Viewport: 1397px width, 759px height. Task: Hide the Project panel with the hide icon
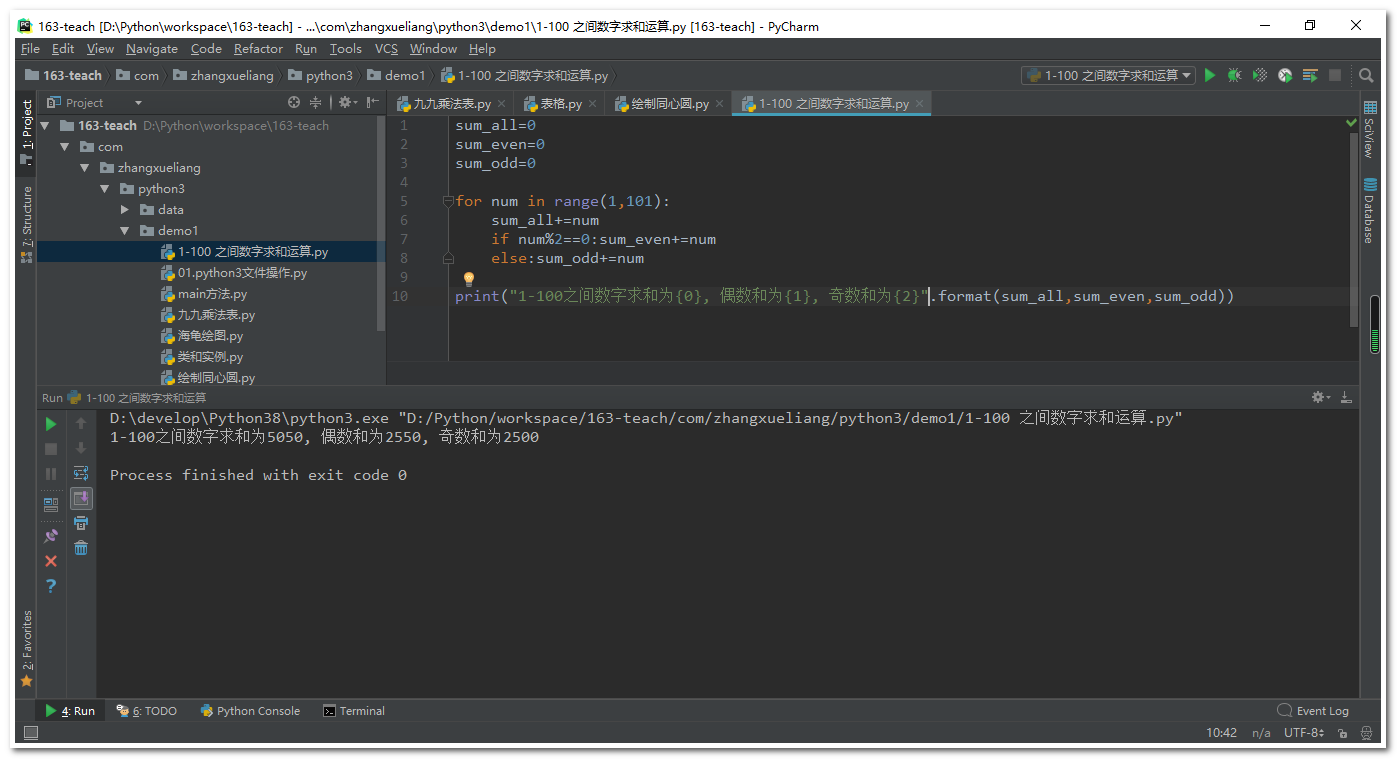click(373, 102)
